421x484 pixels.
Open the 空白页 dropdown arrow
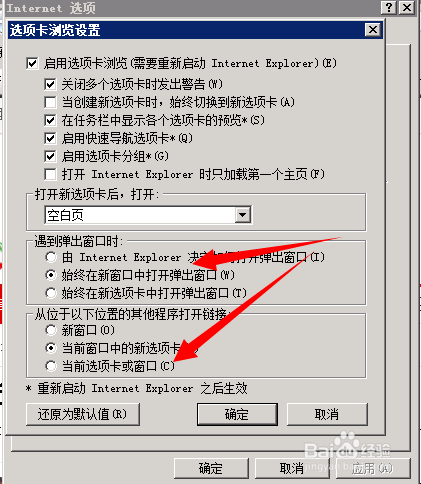(243, 215)
